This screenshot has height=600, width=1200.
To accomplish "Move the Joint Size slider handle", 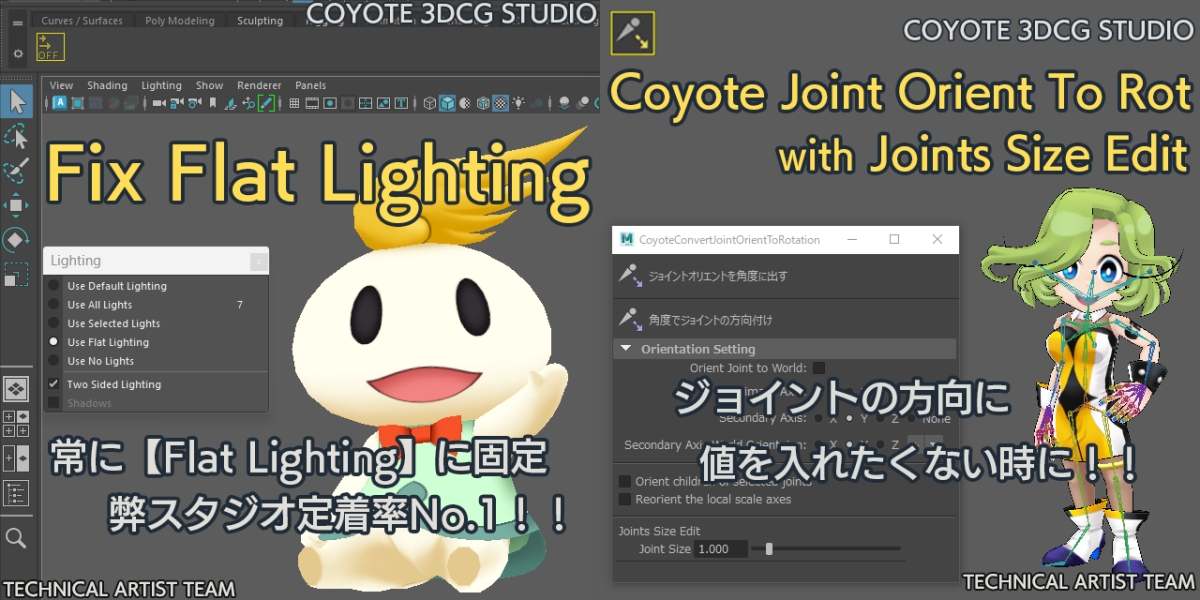I will click(768, 548).
